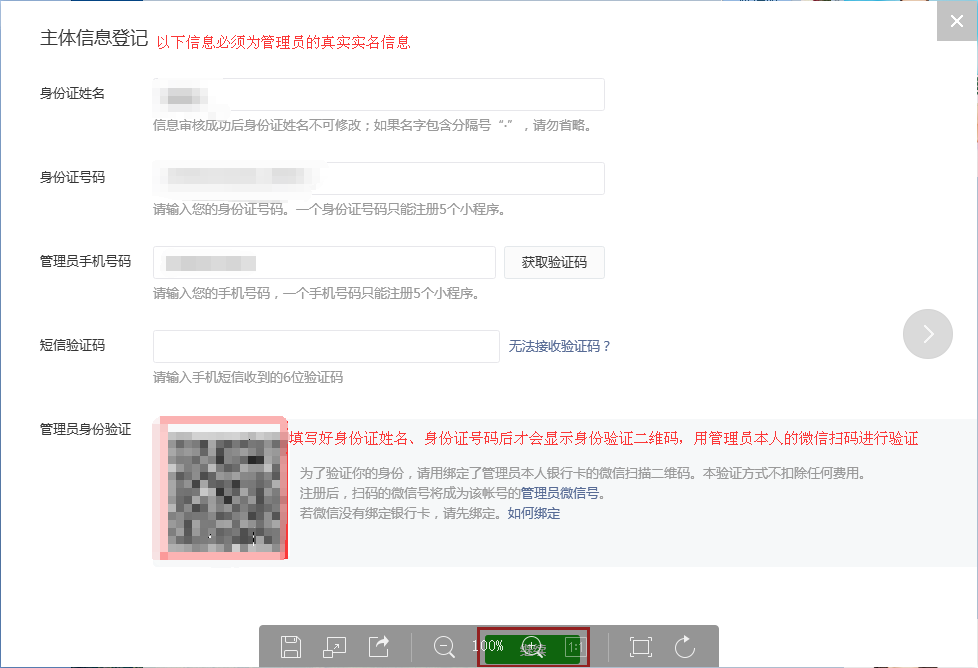This screenshot has height=668, width=978.
Task: Open image in separate window icon
Action: (x=335, y=646)
